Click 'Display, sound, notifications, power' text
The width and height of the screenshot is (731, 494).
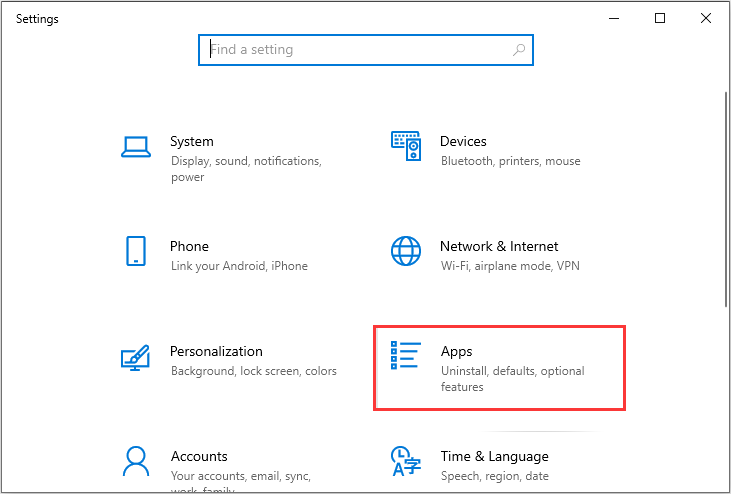point(246,169)
